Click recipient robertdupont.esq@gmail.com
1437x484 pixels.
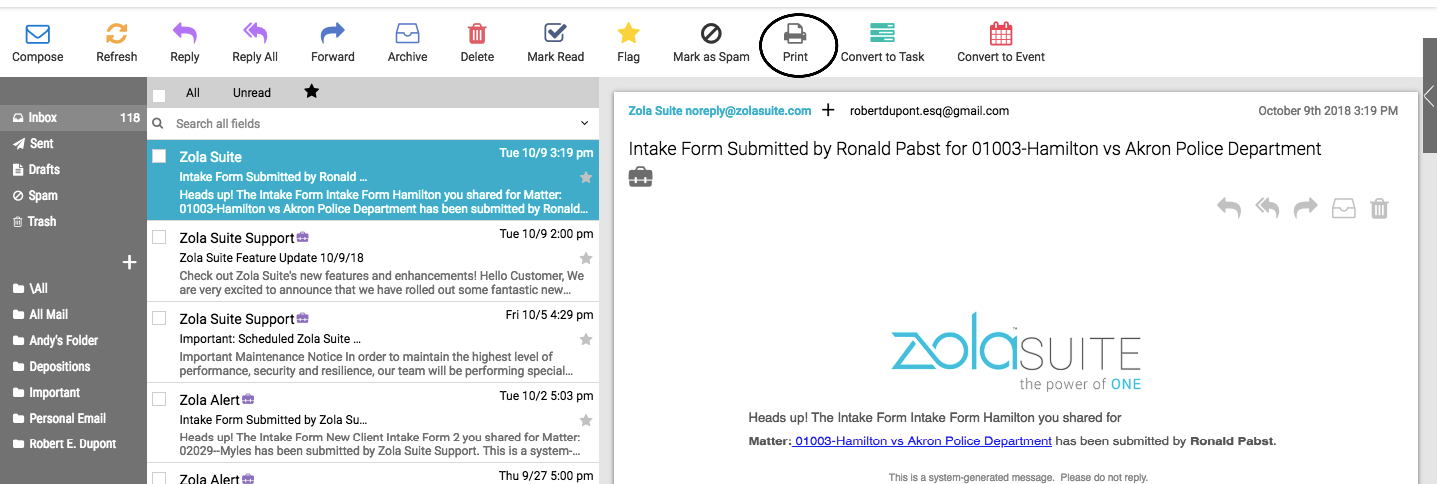929,111
